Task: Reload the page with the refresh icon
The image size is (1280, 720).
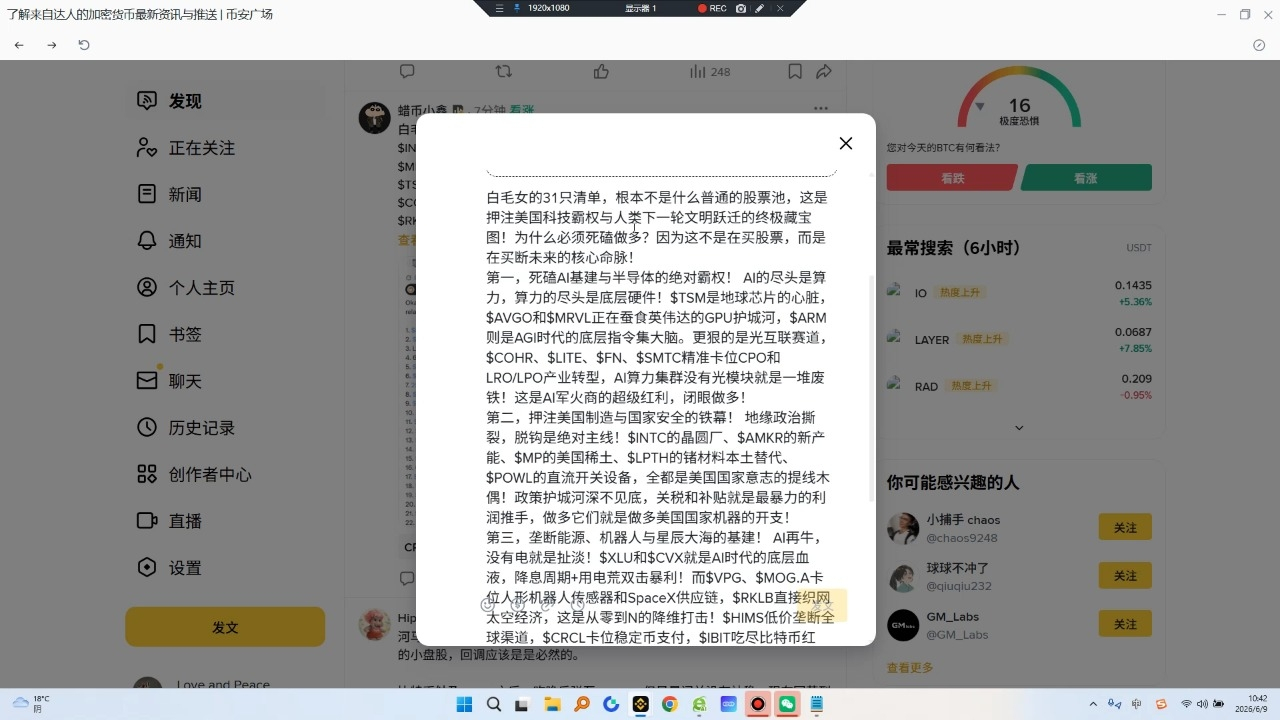Action: (84, 45)
